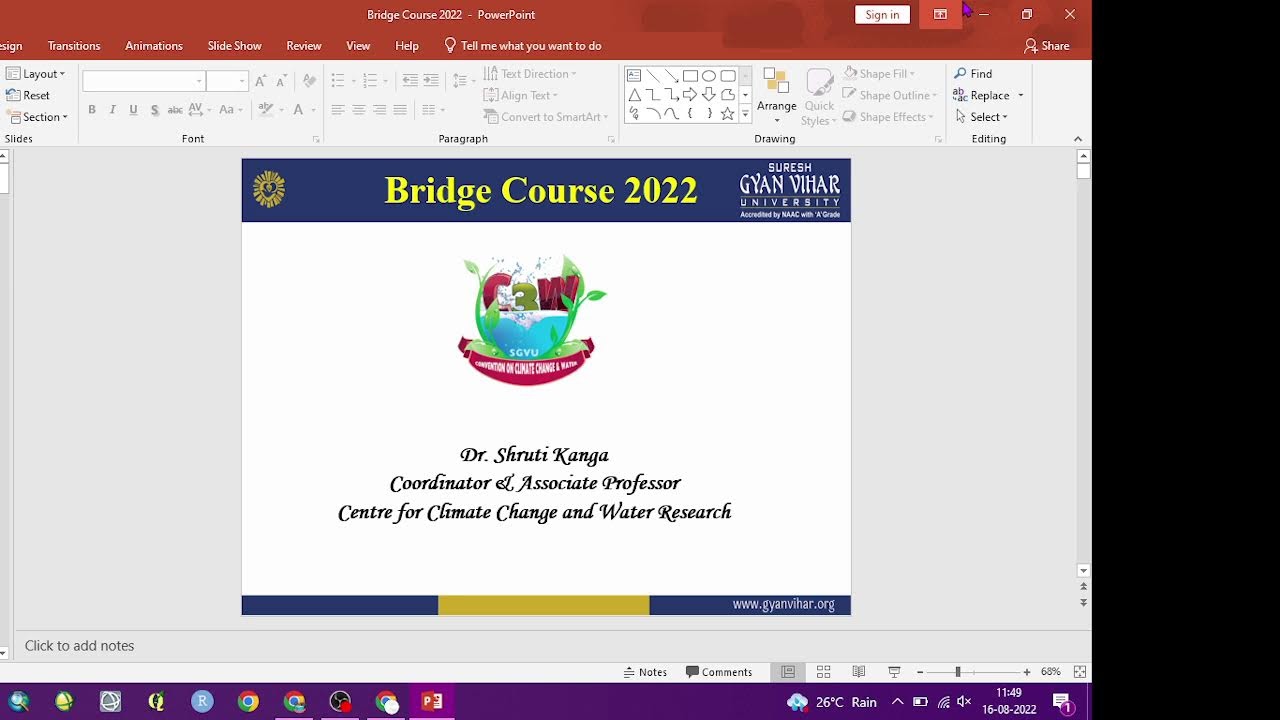Select the Down Arrow block shape
The image size is (1280, 720).
pos(709,95)
